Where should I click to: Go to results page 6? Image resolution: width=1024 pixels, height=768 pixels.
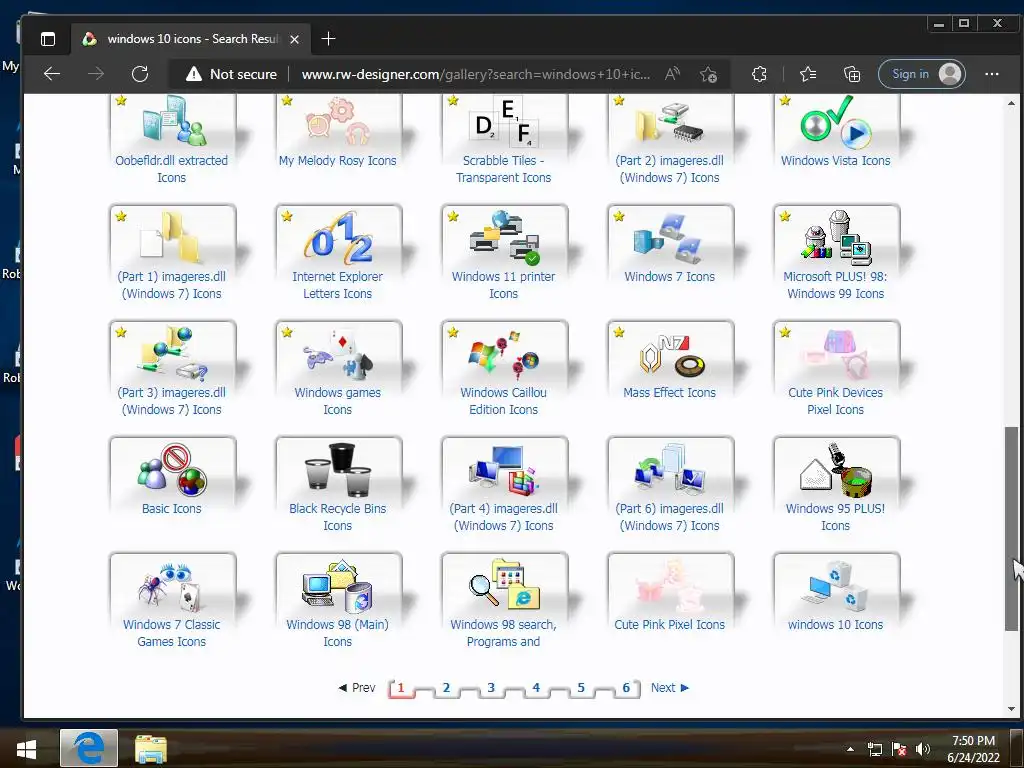click(x=626, y=688)
